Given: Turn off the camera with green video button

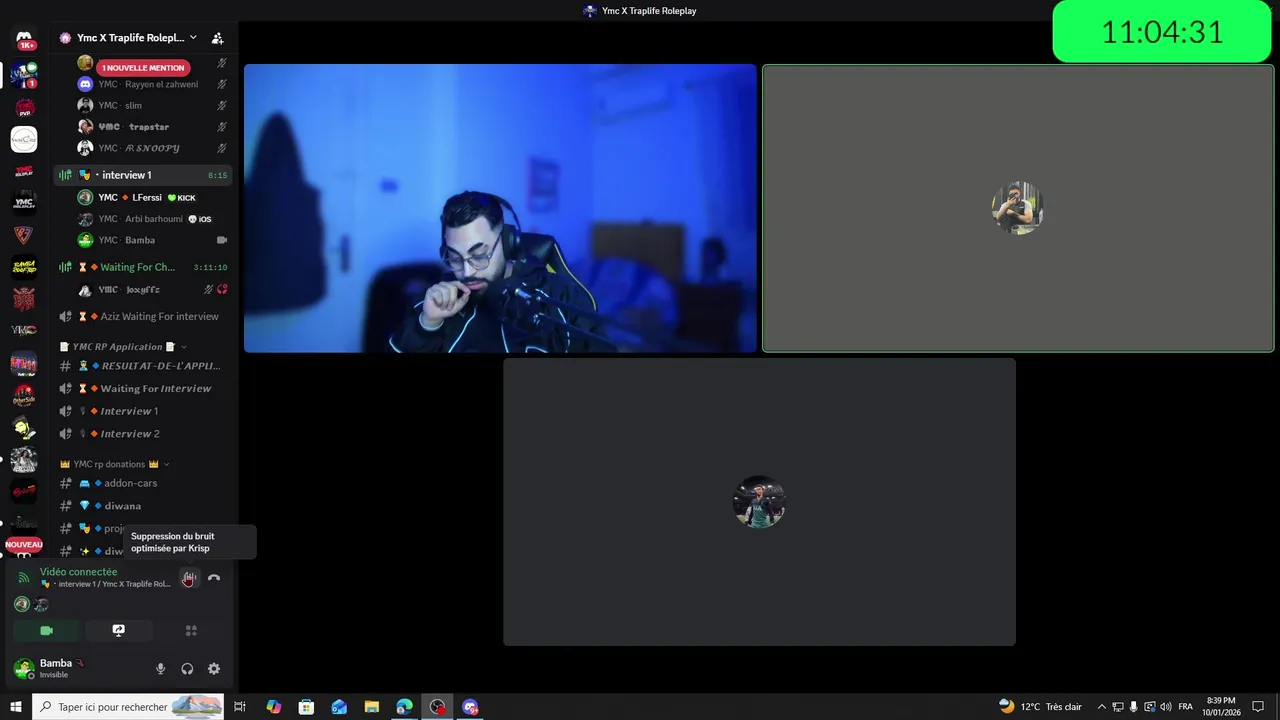Looking at the screenshot, I should (x=46, y=631).
